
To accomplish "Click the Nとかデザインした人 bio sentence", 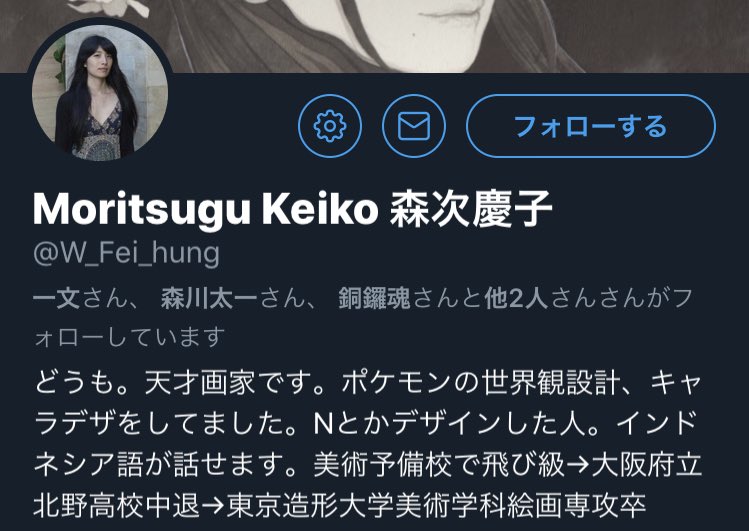I will coord(456,424).
